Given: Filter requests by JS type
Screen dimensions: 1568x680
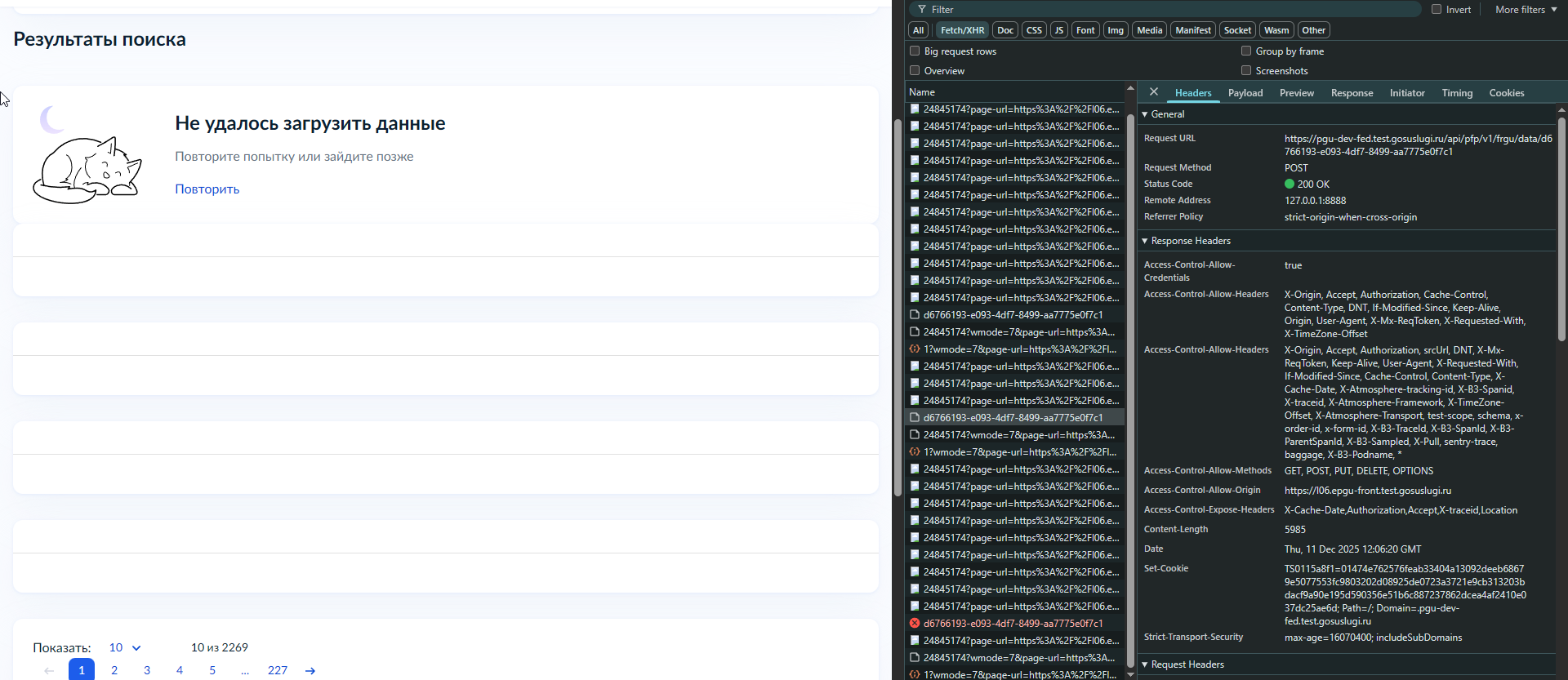Looking at the screenshot, I should coord(1059,30).
